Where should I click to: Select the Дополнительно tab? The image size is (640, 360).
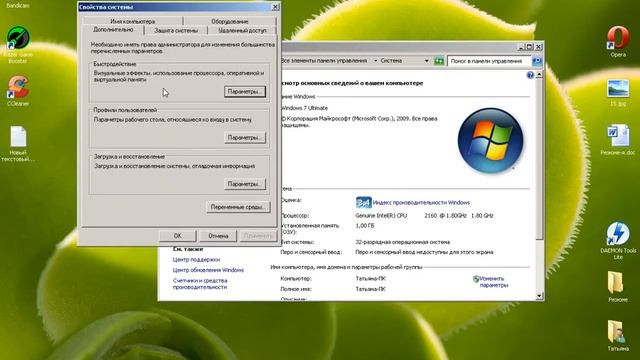click(113, 29)
